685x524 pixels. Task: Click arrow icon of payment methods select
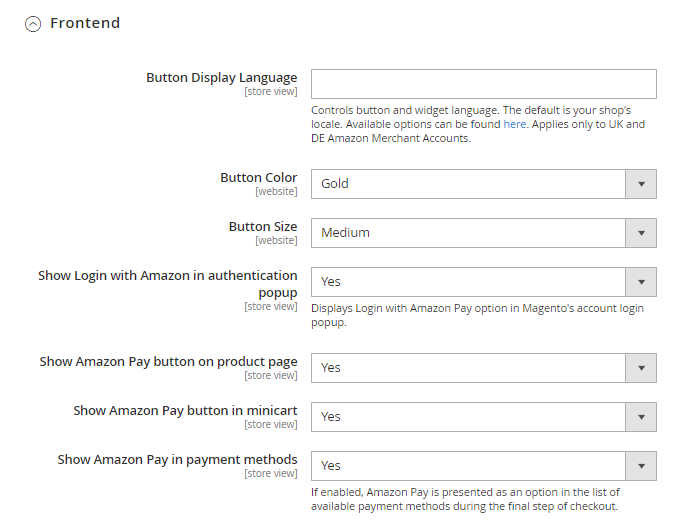coord(641,466)
